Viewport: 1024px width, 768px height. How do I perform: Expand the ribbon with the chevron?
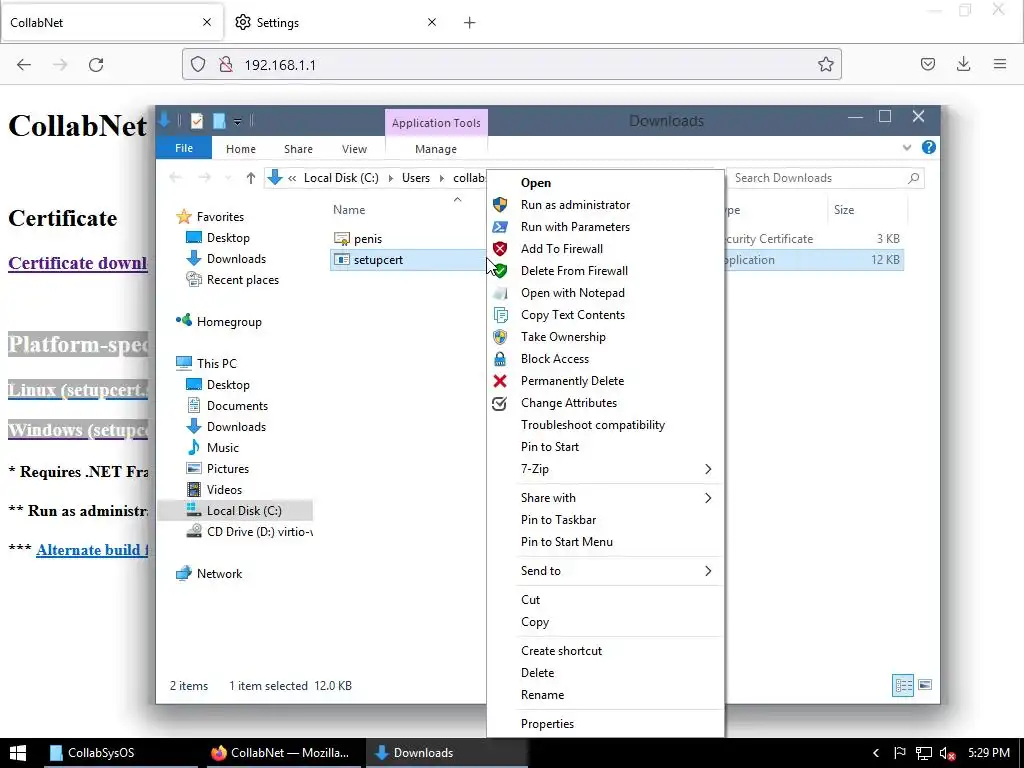click(x=906, y=148)
